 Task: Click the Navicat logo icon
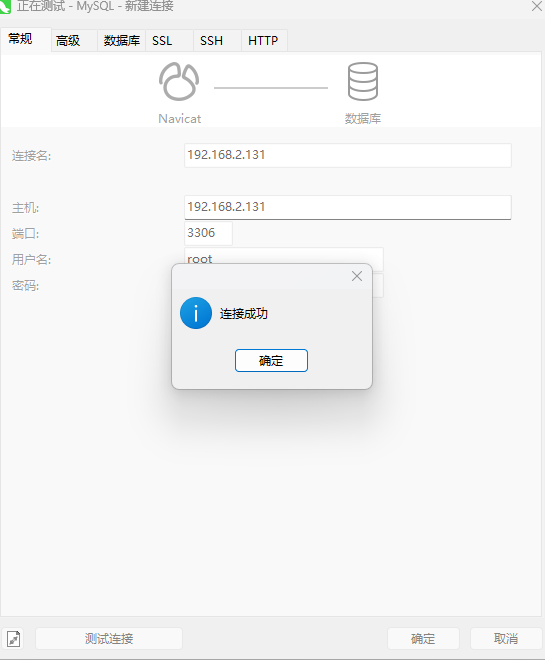(179, 82)
